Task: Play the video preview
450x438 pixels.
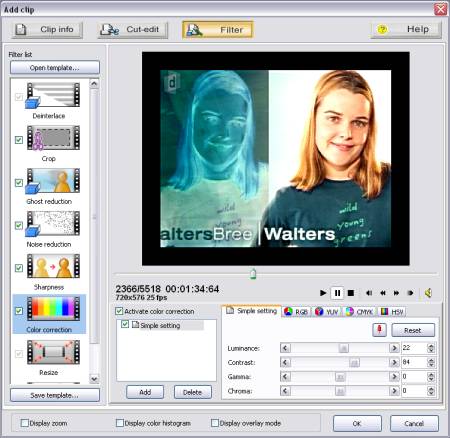Action: pyautogui.click(x=323, y=293)
